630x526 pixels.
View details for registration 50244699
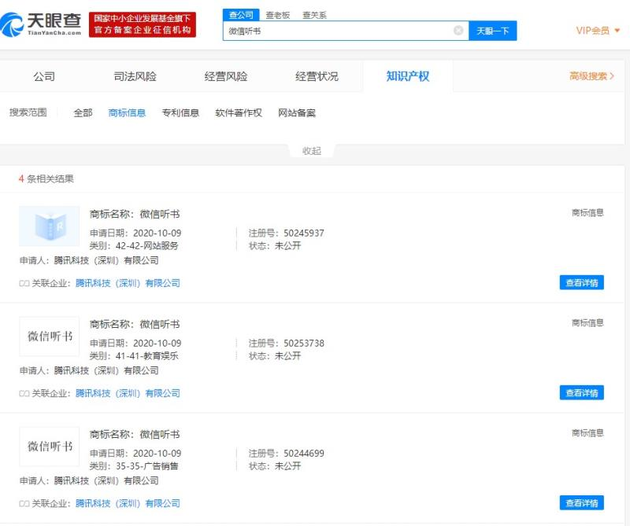click(x=581, y=503)
